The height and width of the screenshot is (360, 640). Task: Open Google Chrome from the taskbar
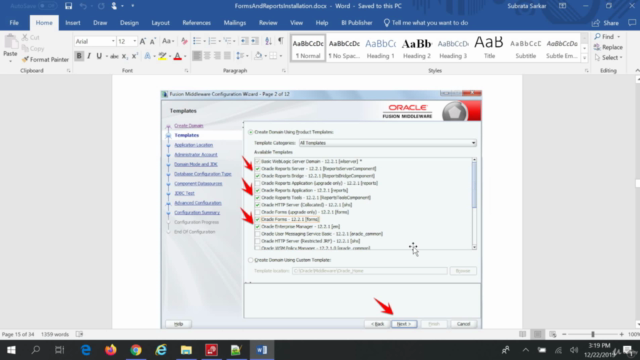tap(136, 350)
